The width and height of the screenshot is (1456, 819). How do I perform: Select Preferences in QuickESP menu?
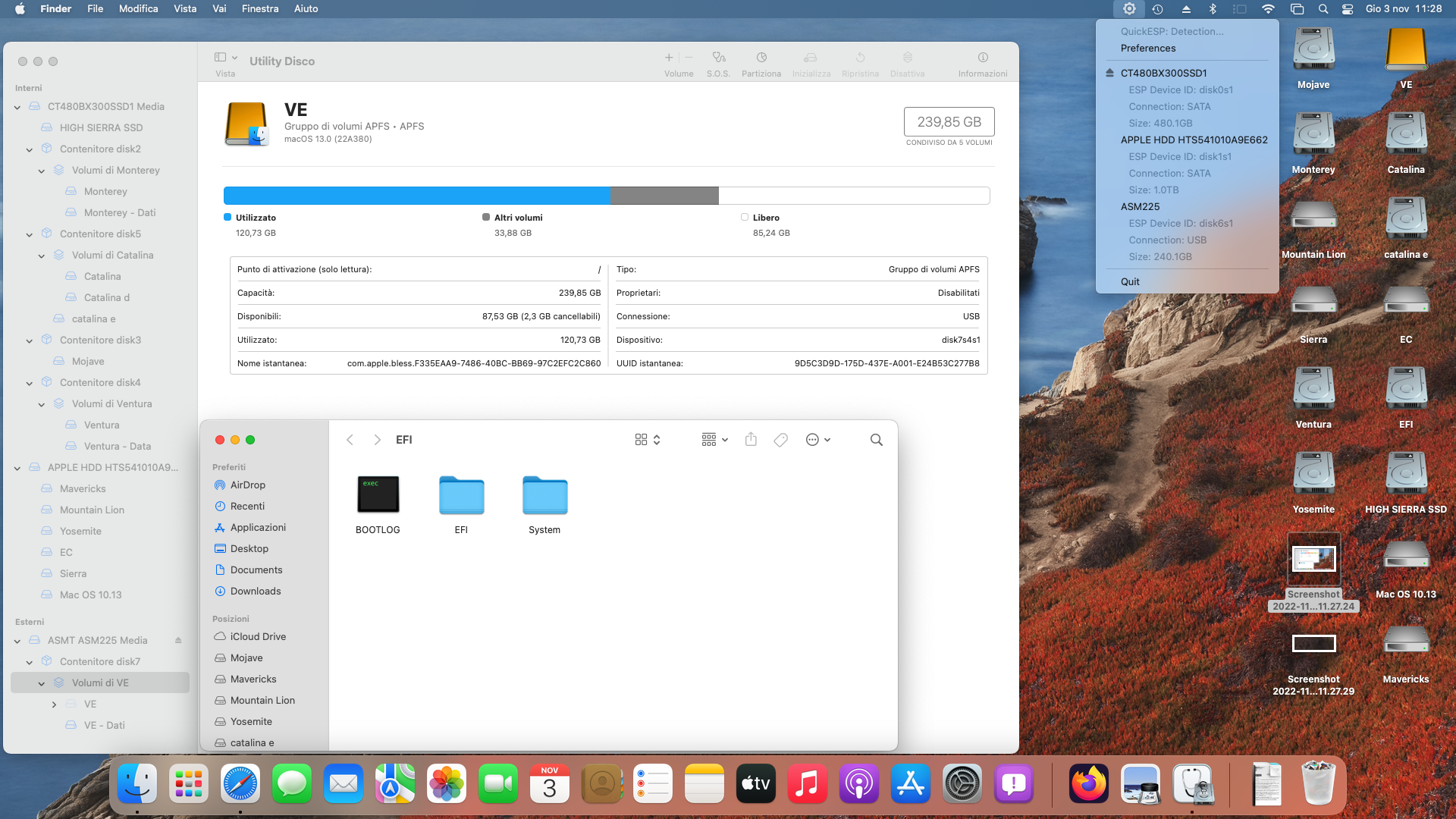click(x=1147, y=48)
